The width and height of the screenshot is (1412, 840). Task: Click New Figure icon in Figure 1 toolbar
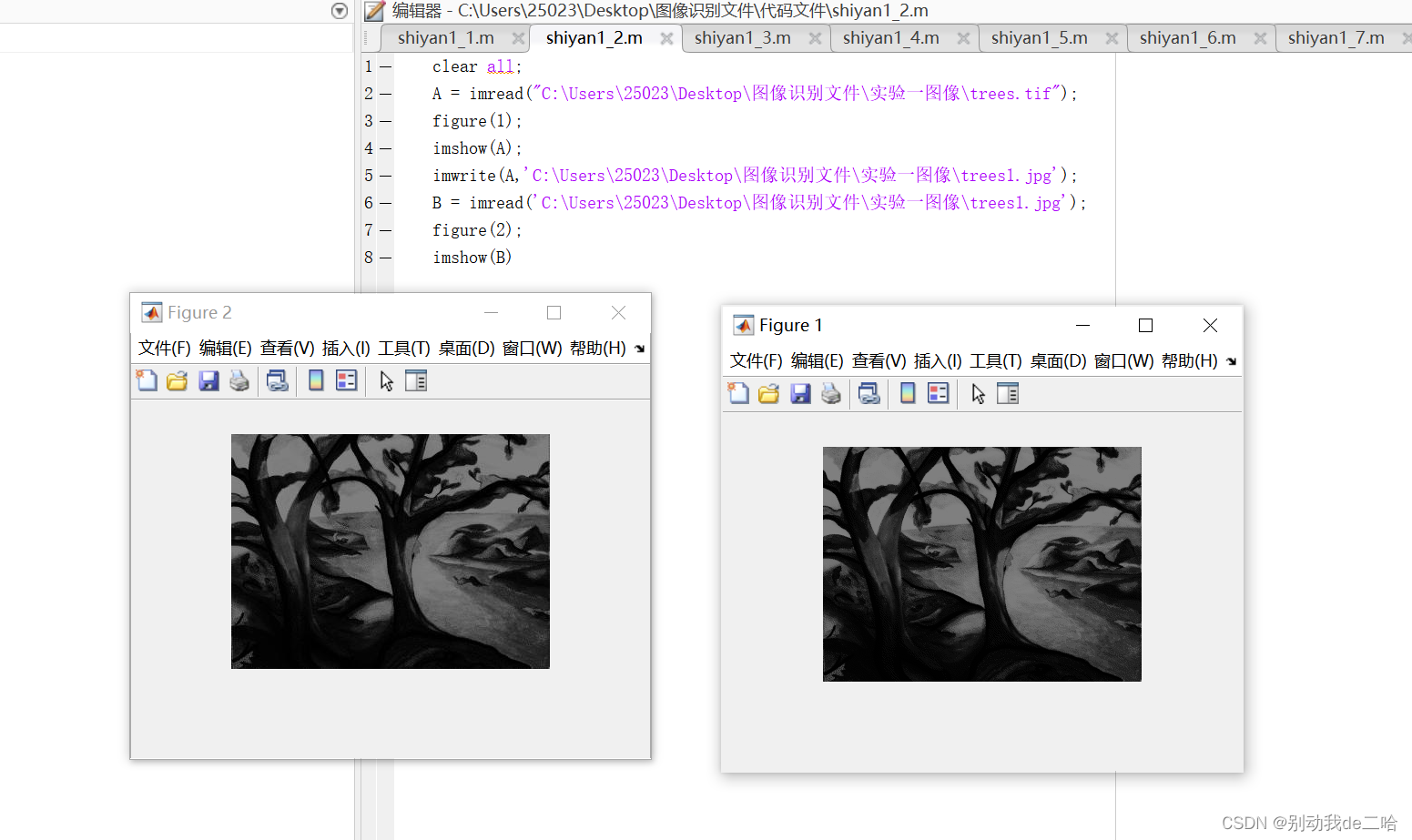[738, 393]
